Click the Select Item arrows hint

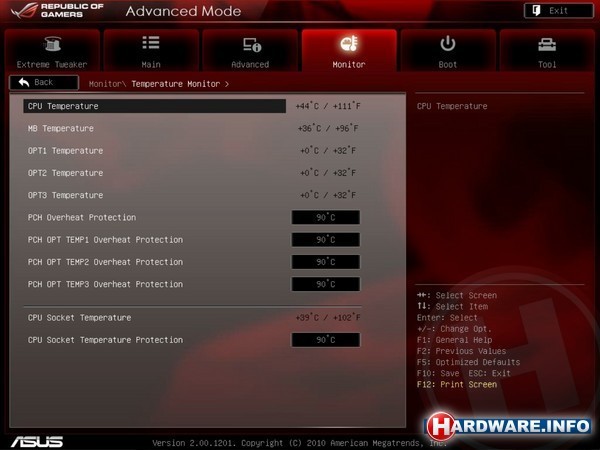pyautogui.click(x=452, y=307)
